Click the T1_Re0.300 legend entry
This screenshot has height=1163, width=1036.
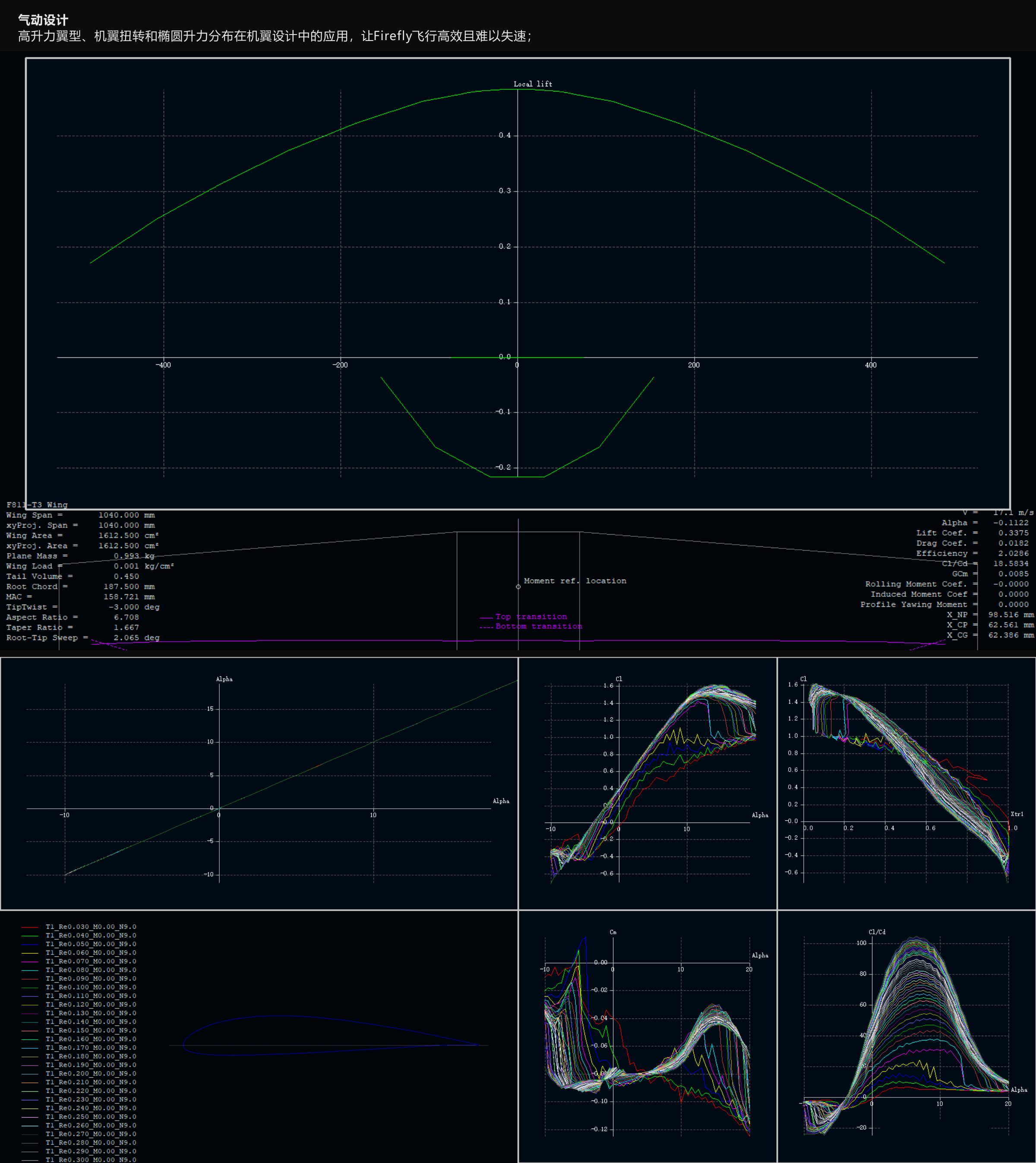click(x=91, y=1159)
